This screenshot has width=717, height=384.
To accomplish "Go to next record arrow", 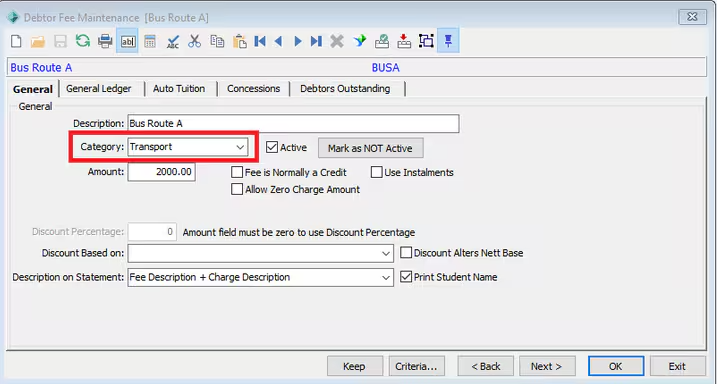I will 298,42.
